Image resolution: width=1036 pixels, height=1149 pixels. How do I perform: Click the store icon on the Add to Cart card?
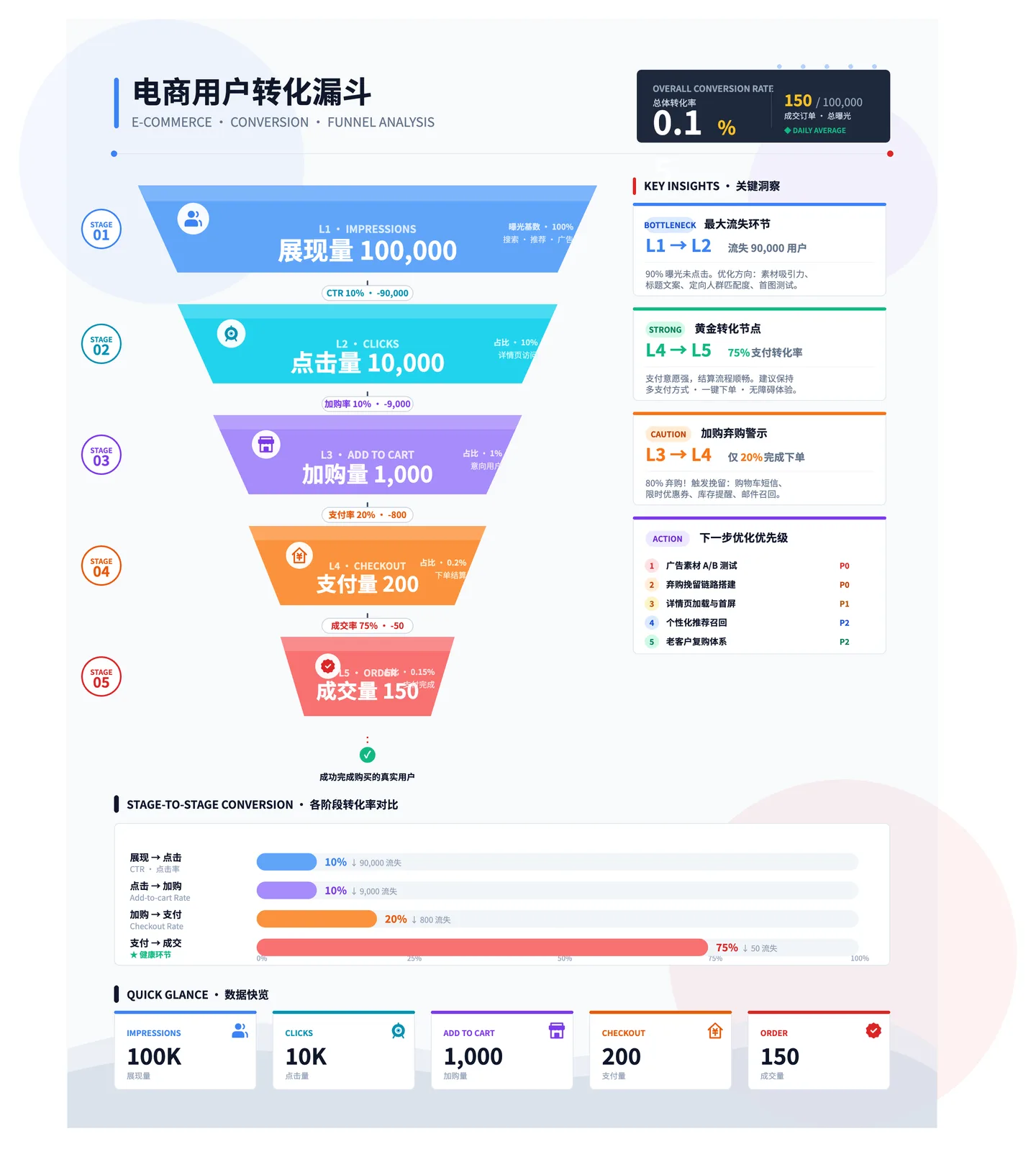click(x=557, y=1031)
